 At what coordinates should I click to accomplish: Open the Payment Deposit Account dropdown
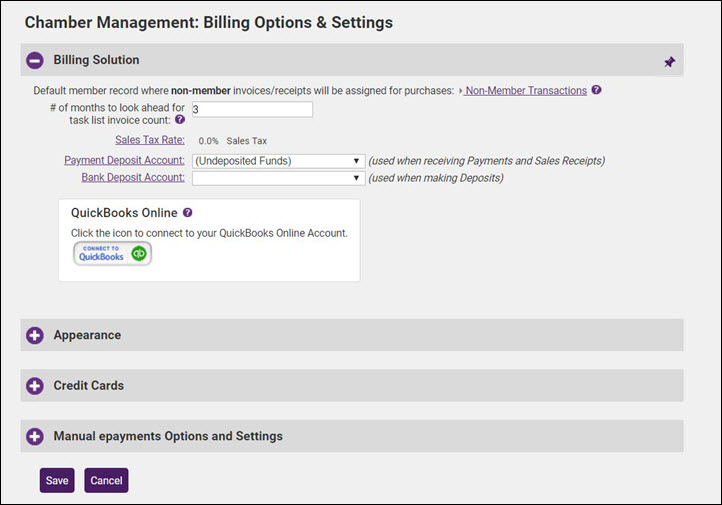coord(277,160)
